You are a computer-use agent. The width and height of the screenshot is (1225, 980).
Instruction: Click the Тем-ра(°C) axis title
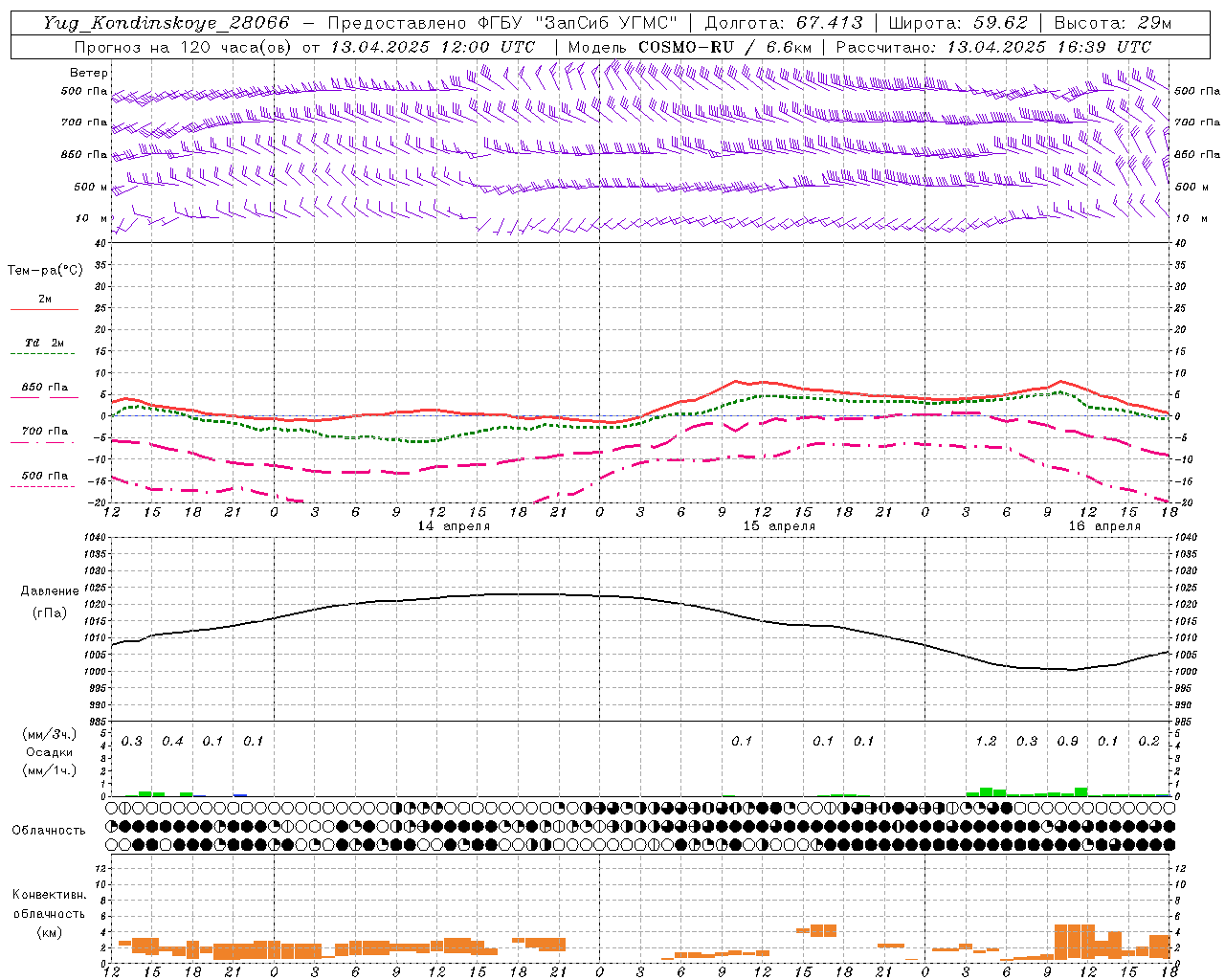(x=45, y=271)
